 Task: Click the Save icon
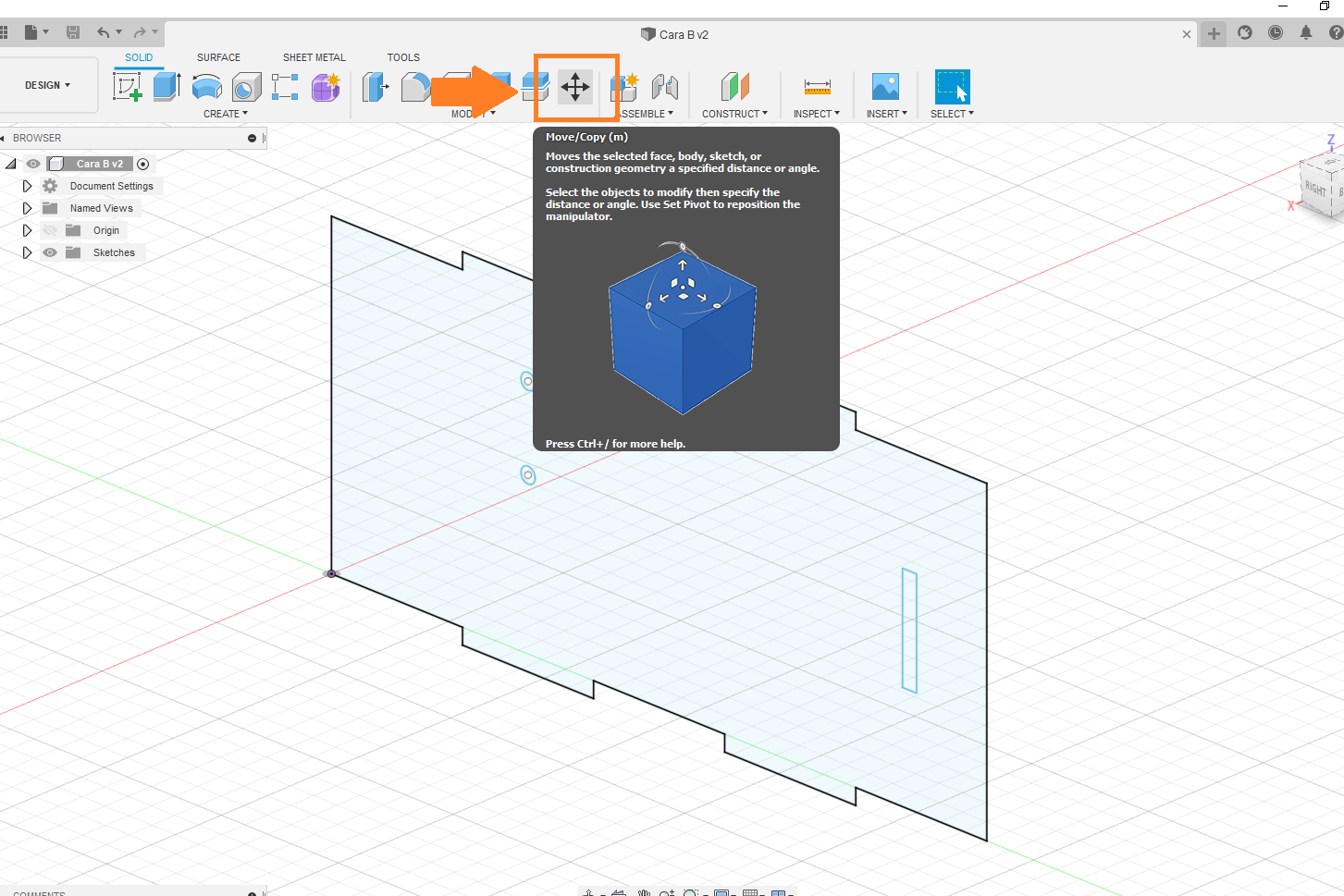[73, 33]
